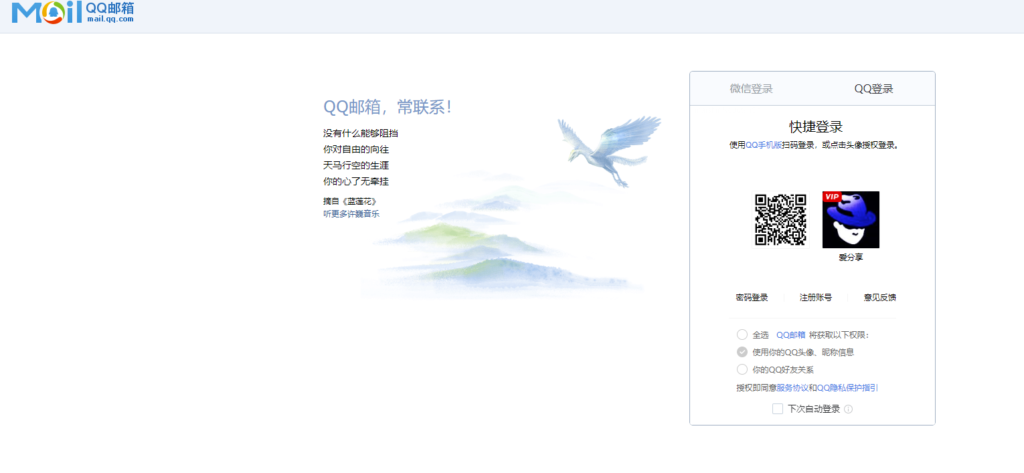Open QQ隐私保护指引 link

tap(847, 387)
